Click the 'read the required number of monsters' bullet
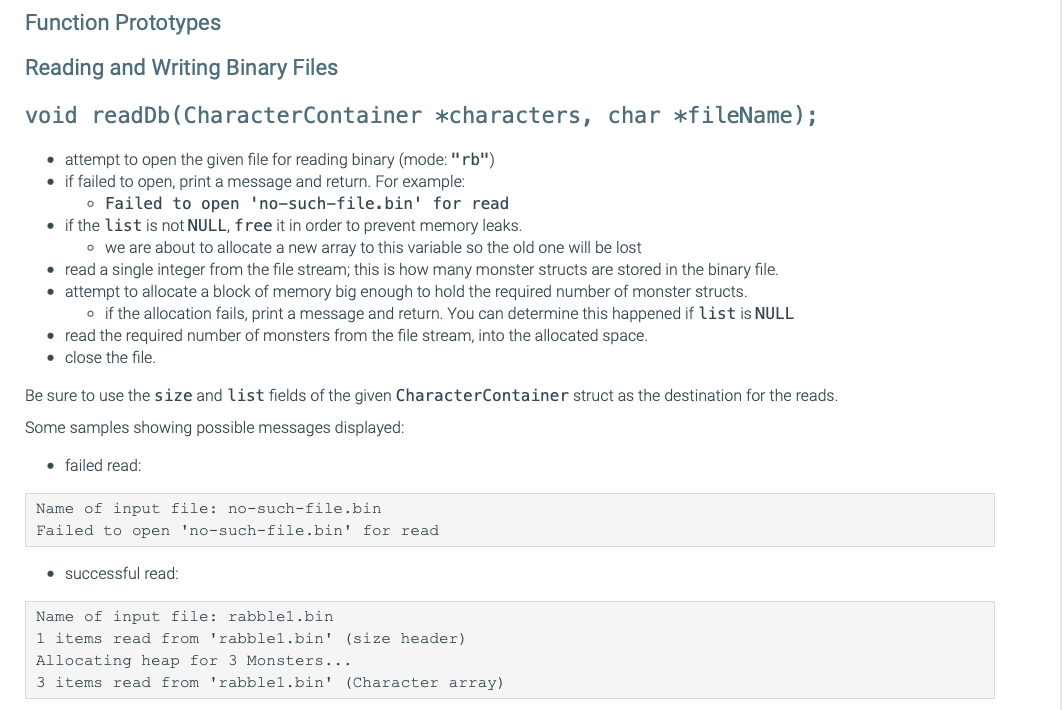The height and width of the screenshot is (710, 1062). pyautogui.click(x=355, y=336)
